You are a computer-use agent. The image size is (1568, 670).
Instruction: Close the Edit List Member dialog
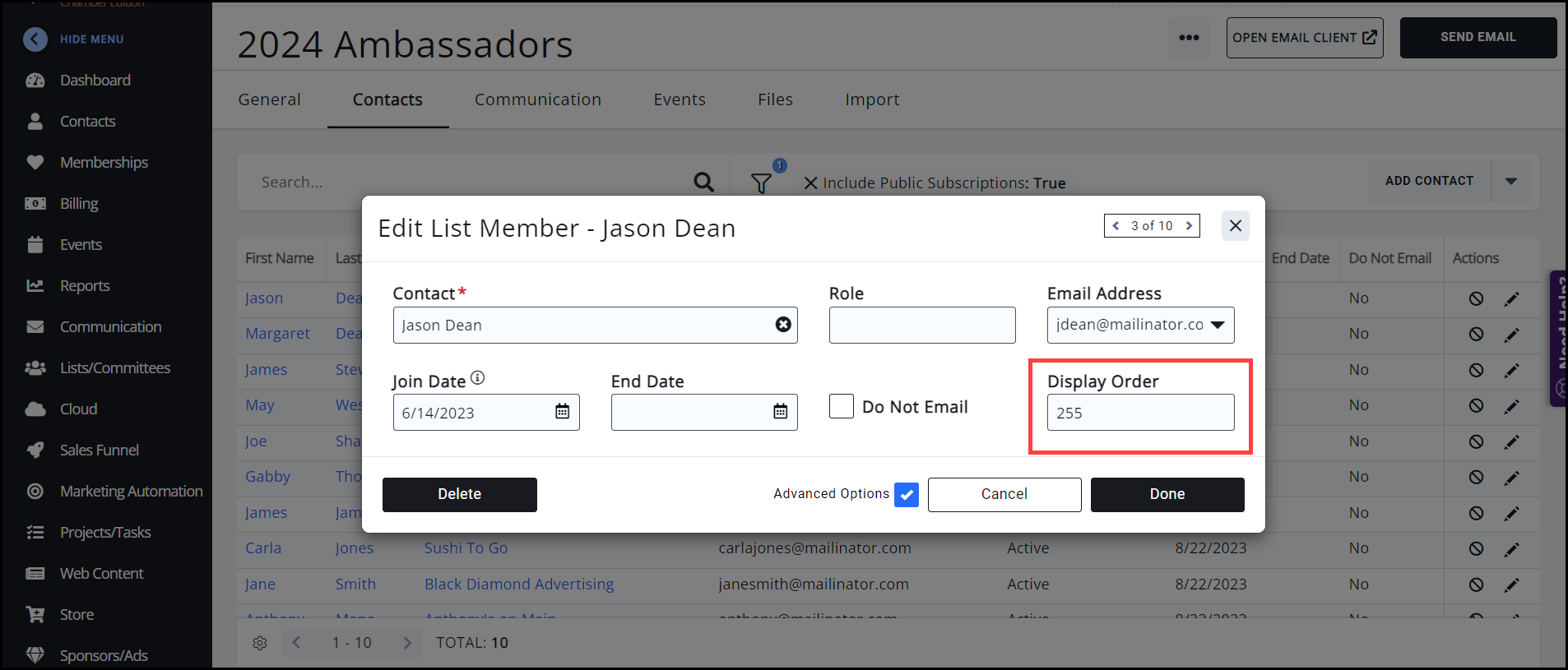pyautogui.click(x=1235, y=226)
